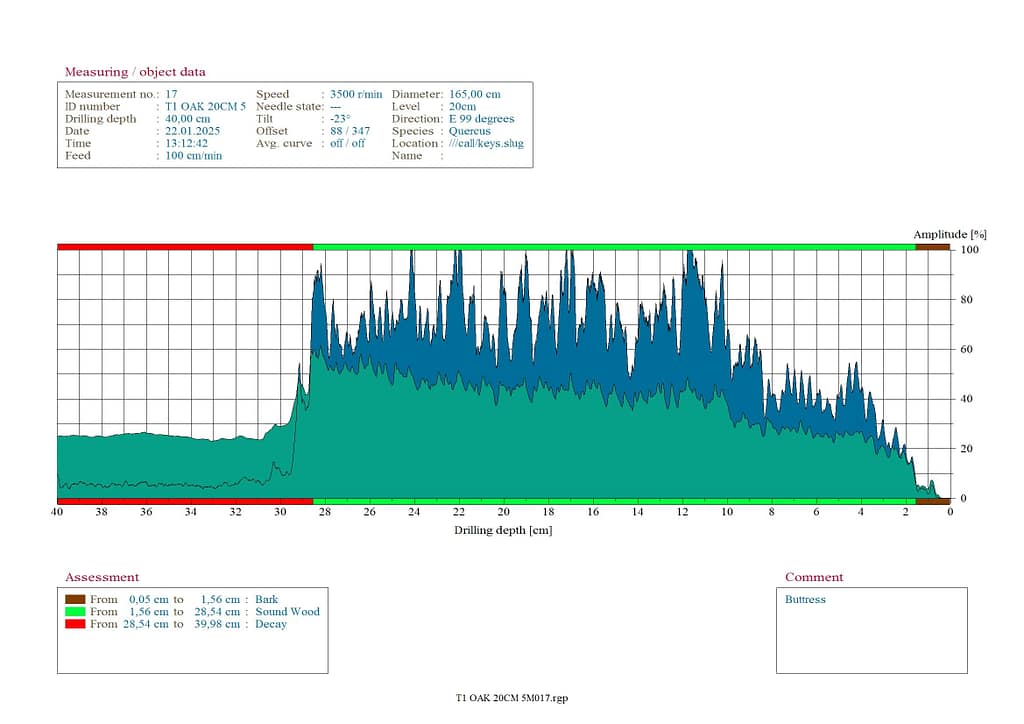The height and width of the screenshot is (724, 1024).
Task: Select the red decay bar above chart
Action: tap(185, 246)
